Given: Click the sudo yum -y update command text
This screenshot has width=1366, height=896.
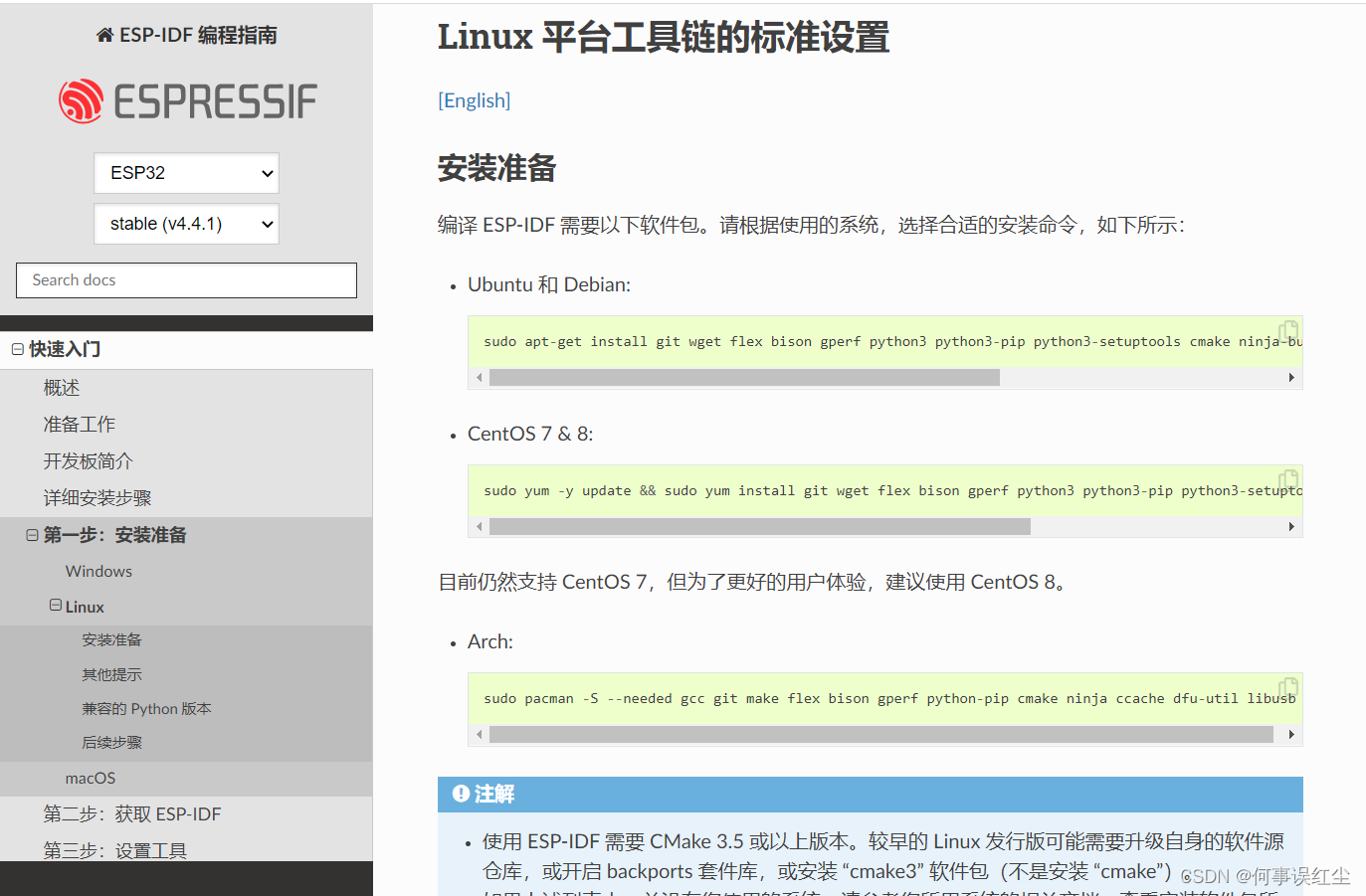Looking at the screenshot, I should 893,490.
